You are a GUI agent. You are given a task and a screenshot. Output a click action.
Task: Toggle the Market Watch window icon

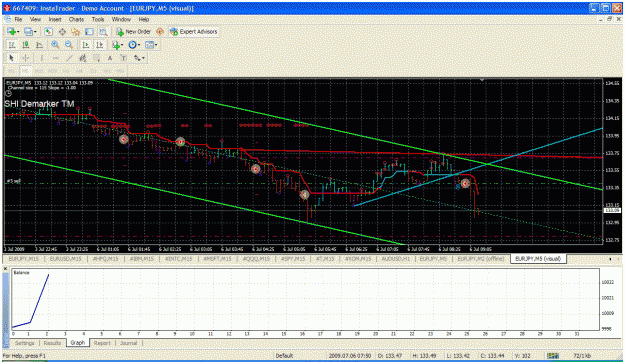(x=48, y=31)
